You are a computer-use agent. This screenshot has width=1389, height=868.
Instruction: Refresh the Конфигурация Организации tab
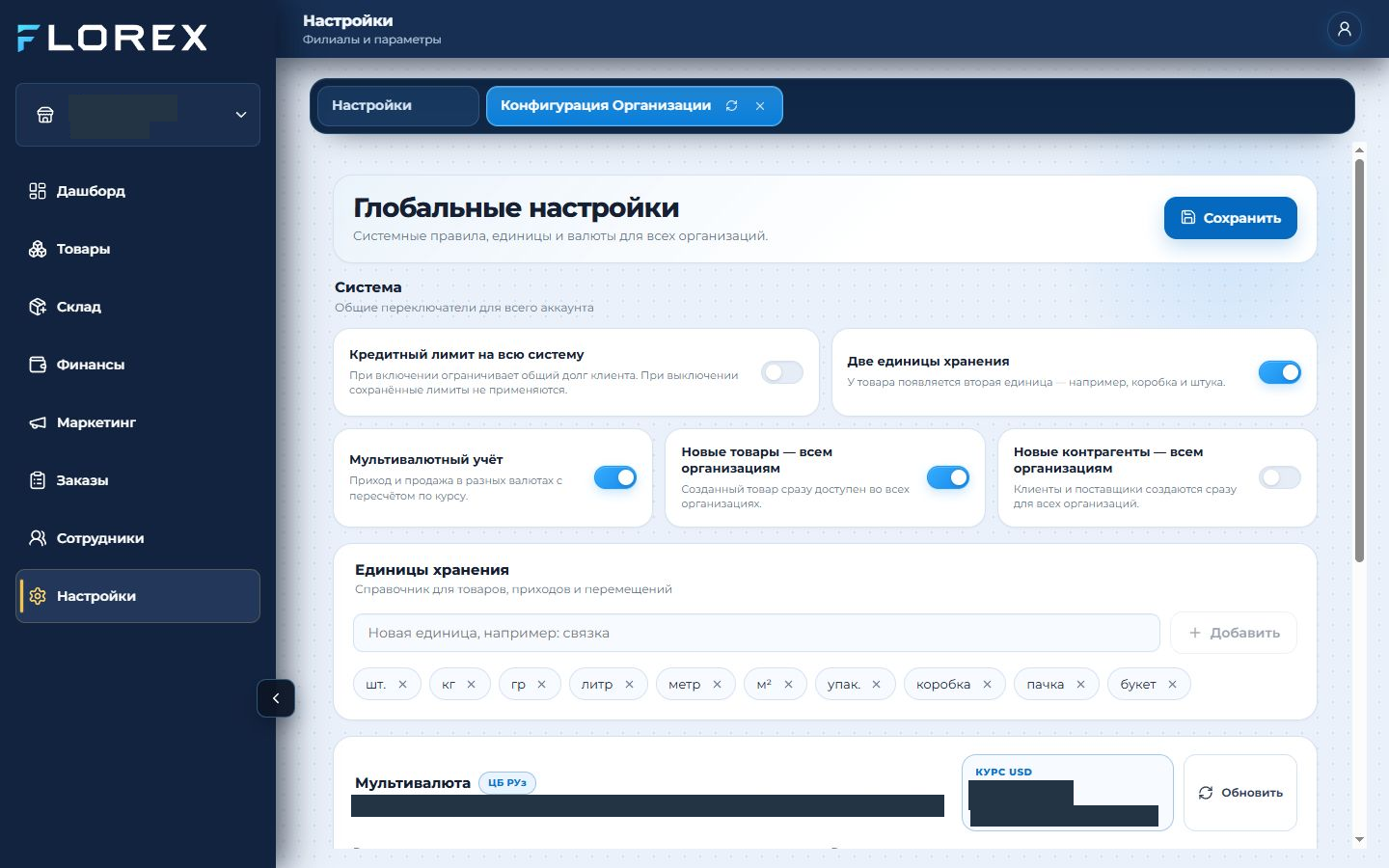pos(732,106)
